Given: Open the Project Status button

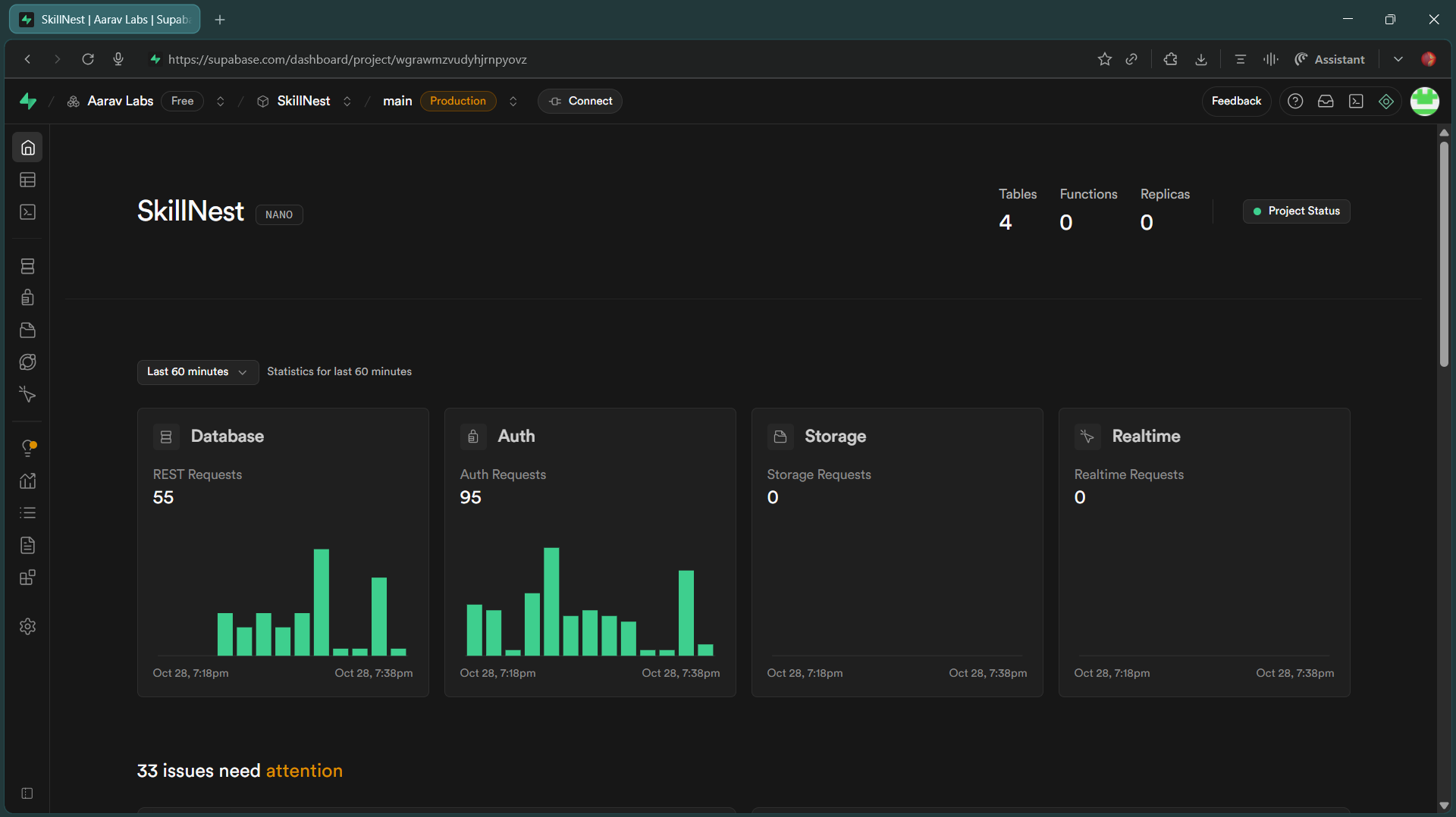Looking at the screenshot, I should coord(1297,211).
